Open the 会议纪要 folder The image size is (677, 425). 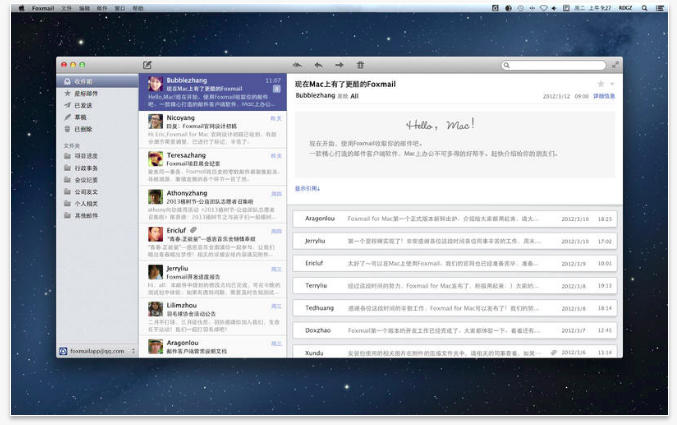[97, 180]
